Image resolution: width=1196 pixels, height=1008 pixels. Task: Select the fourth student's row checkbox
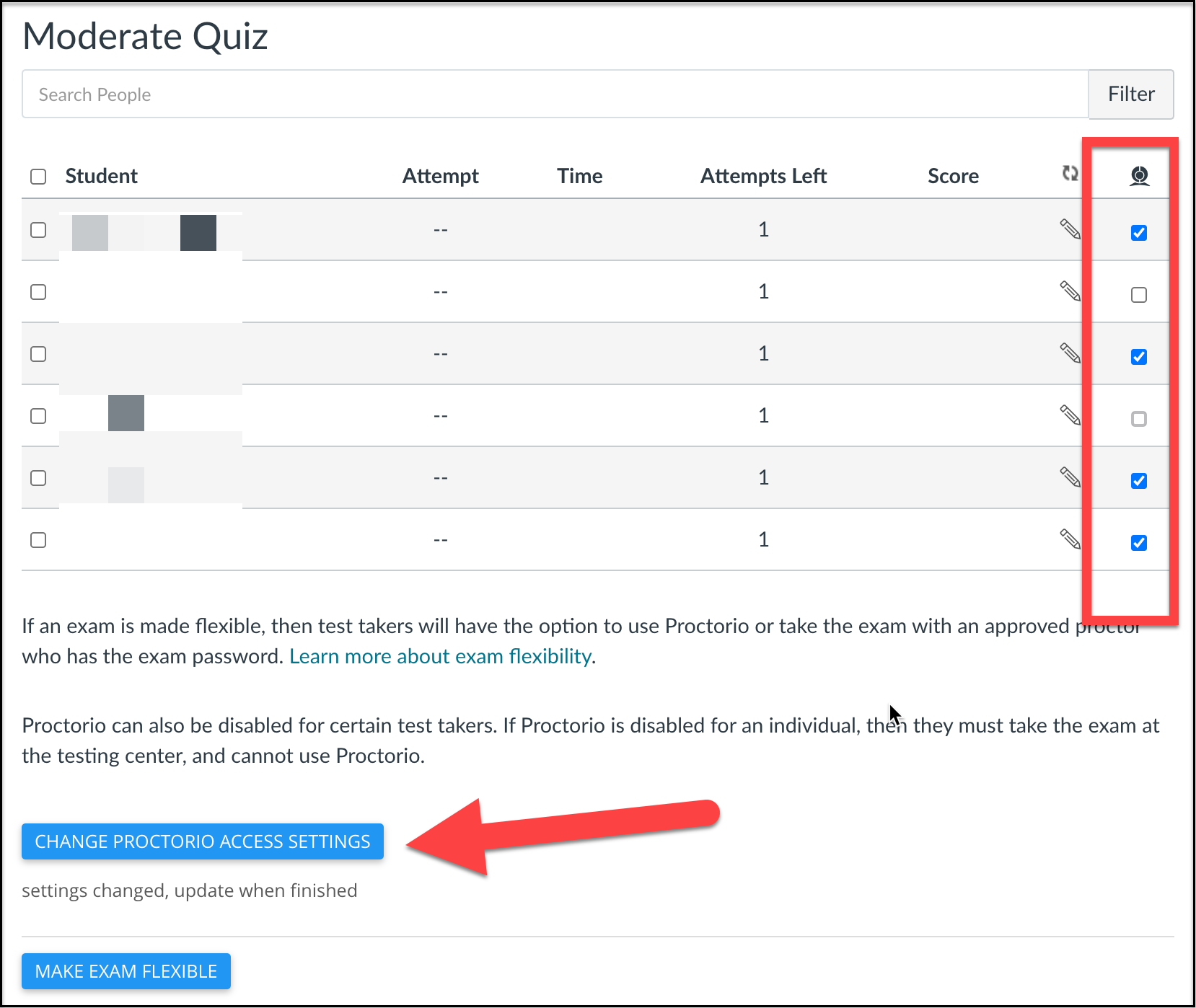pos(38,416)
